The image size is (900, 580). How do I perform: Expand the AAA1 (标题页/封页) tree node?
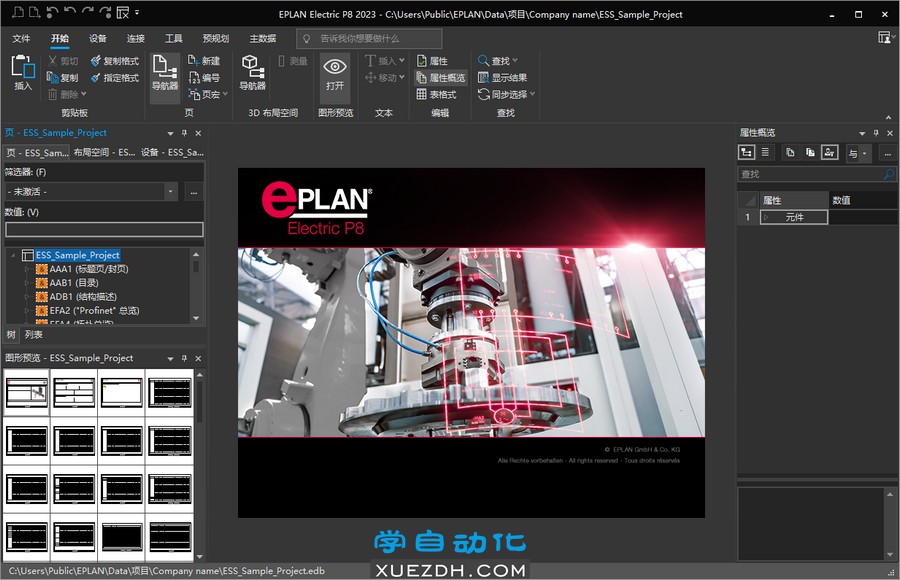[26, 269]
